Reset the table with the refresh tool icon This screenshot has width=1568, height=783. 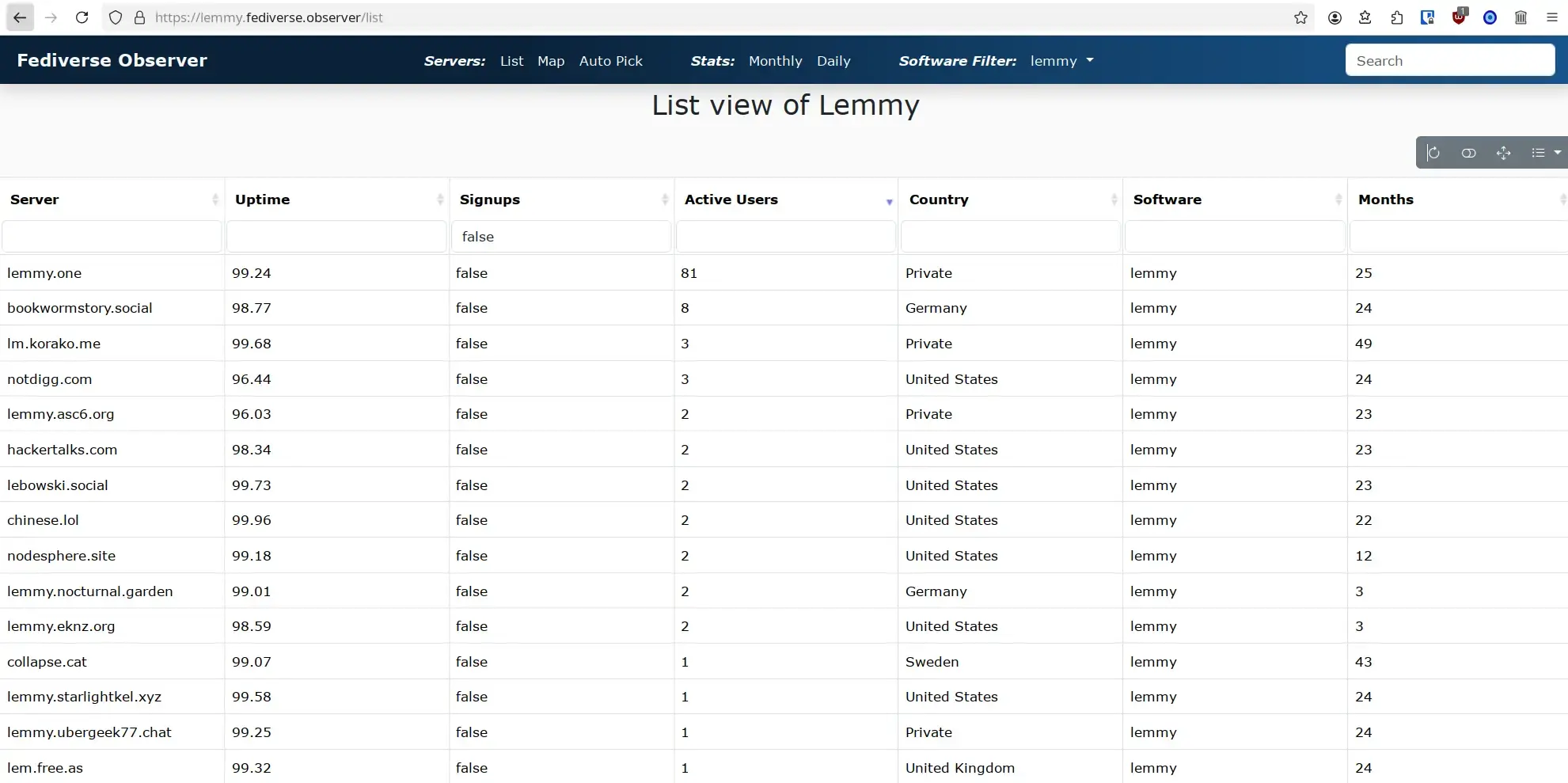tap(1433, 153)
